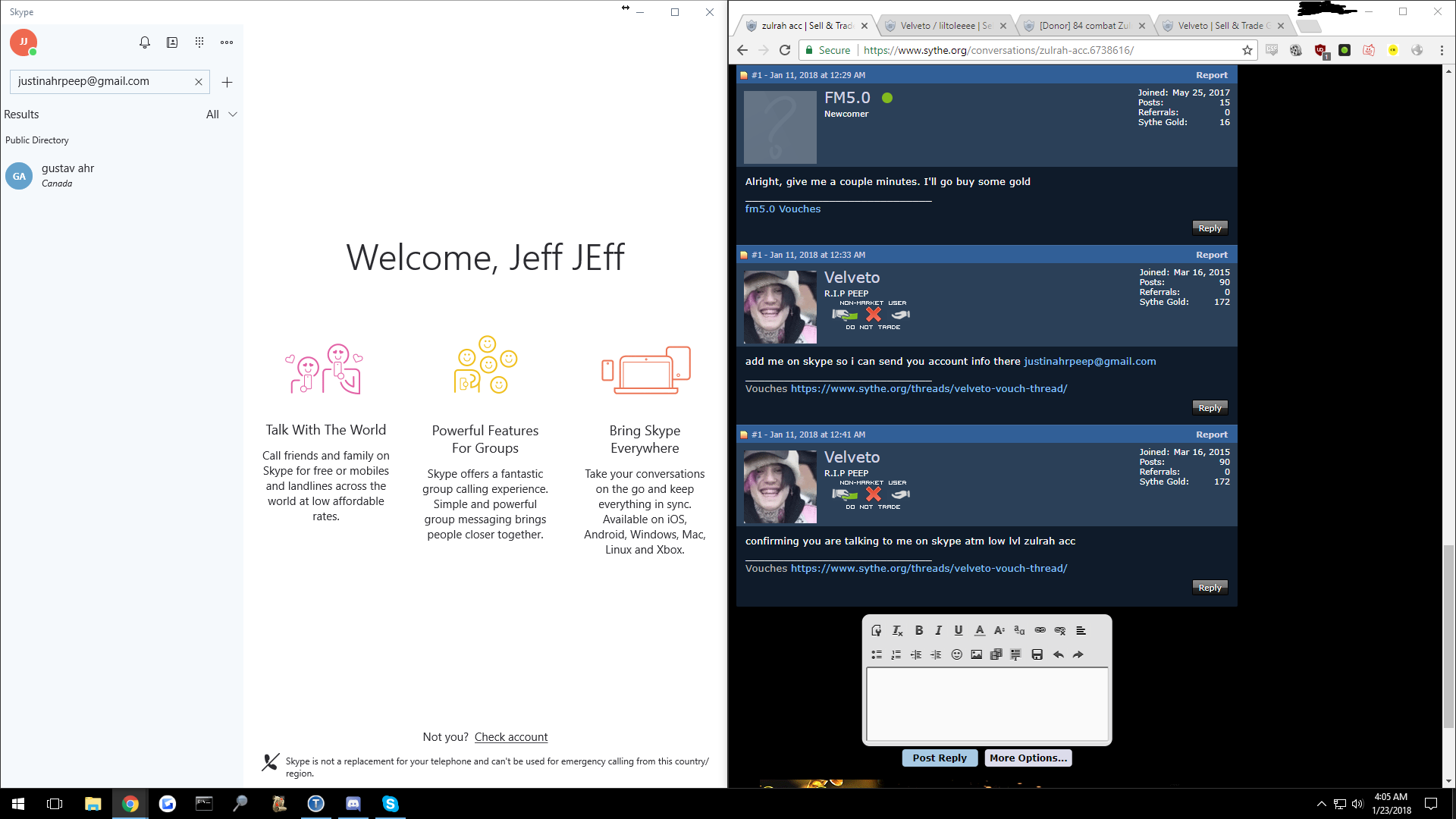Reply to Velveto's 12:41 AM message
1456x819 pixels.
click(x=1210, y=588)
